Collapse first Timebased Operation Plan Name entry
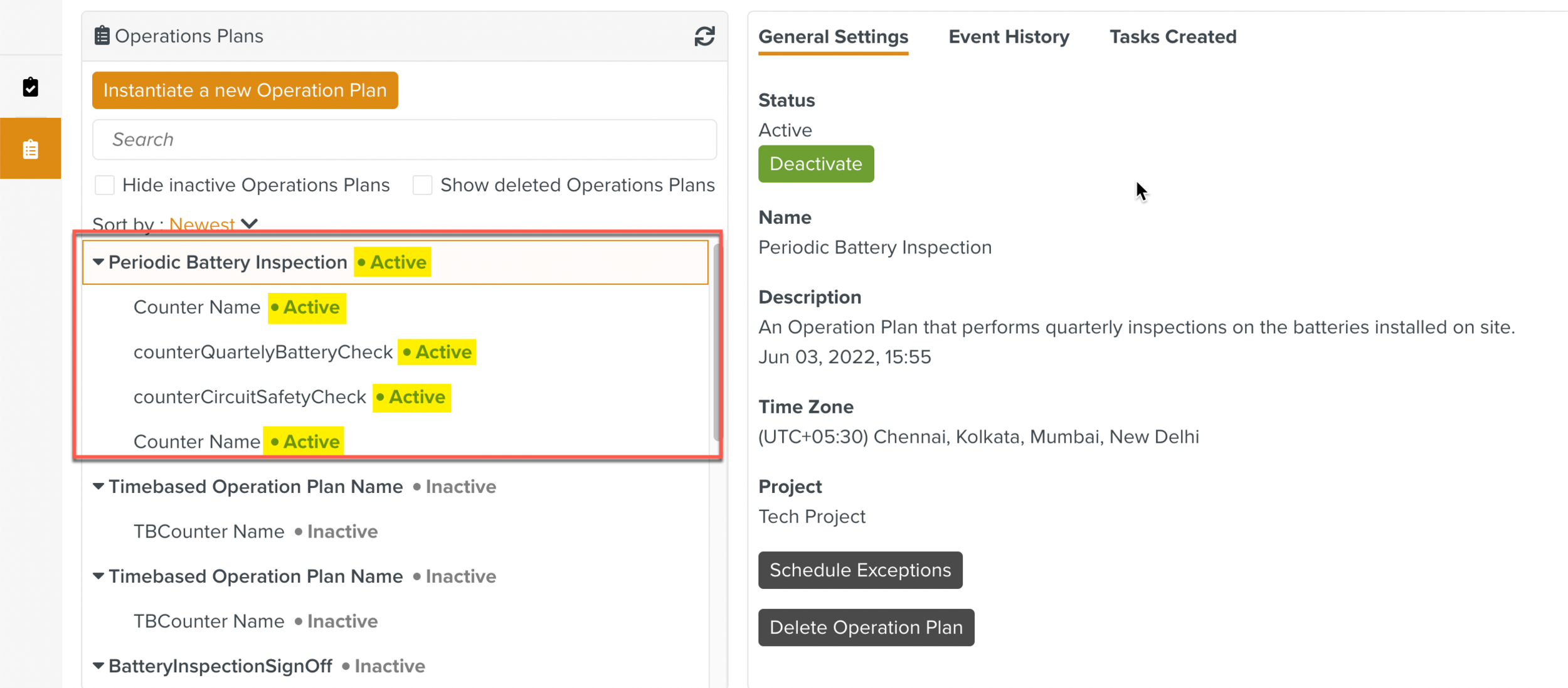The image size is (1568, 688). (98, 487)
